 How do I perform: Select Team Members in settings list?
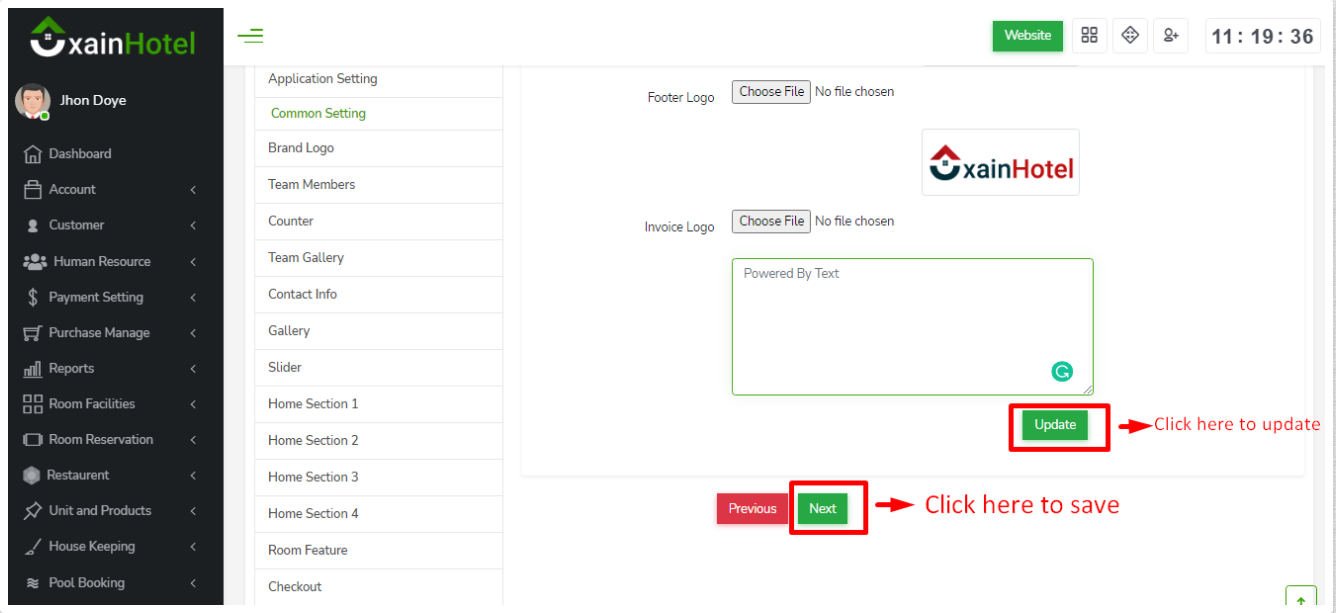pyautogui.click(x=311, y=185)
